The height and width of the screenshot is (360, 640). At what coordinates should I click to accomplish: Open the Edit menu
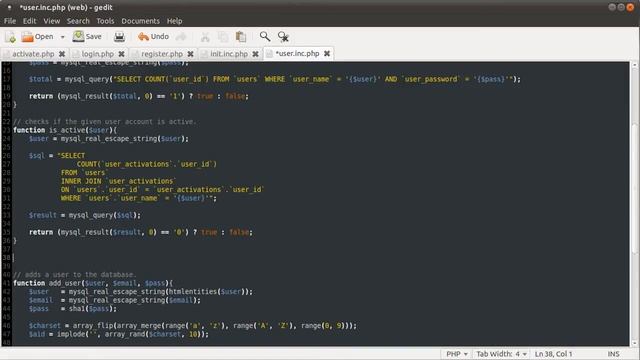pos(29,21)
